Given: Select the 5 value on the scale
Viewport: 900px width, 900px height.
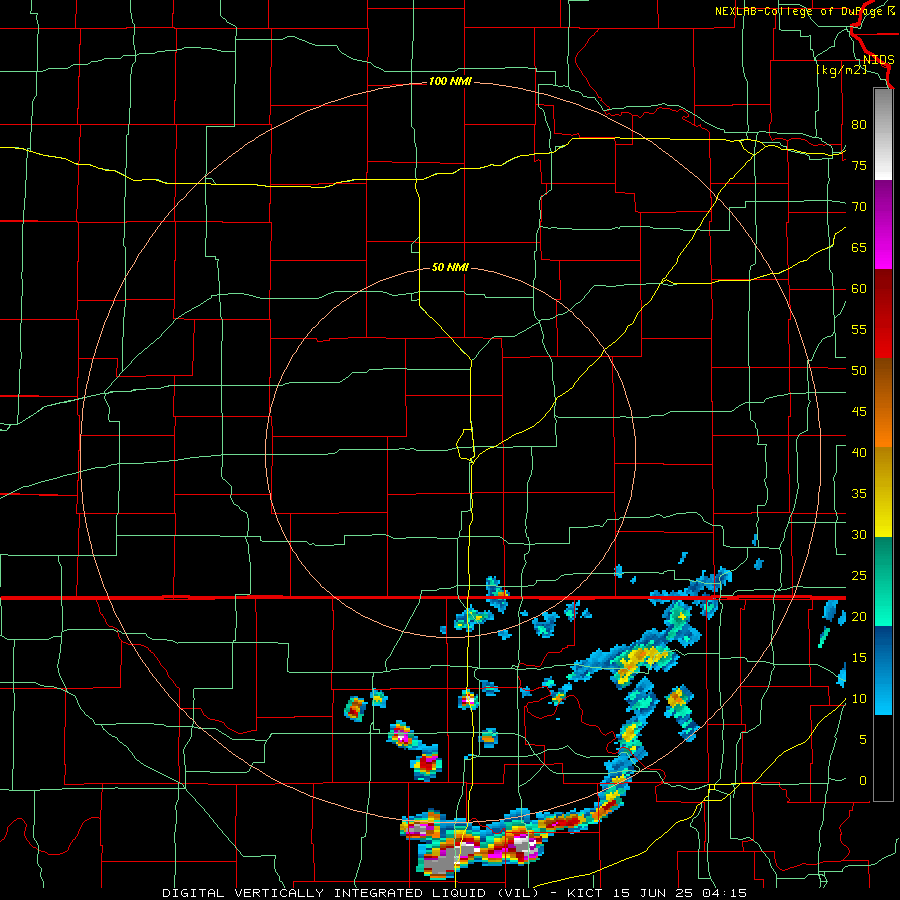Looking at the screenshot, I should coord(863,739).
